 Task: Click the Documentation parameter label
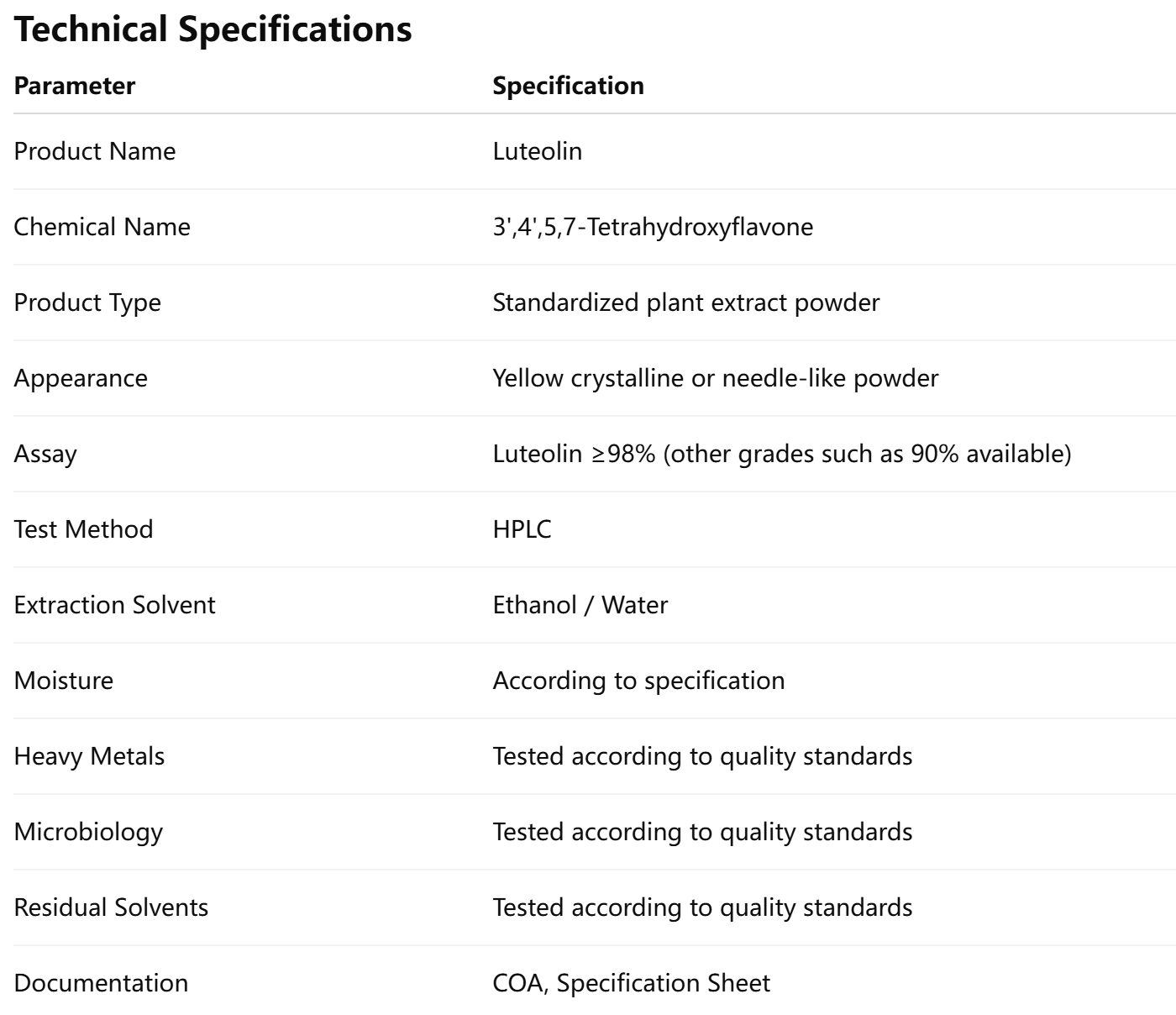(101, 983)
